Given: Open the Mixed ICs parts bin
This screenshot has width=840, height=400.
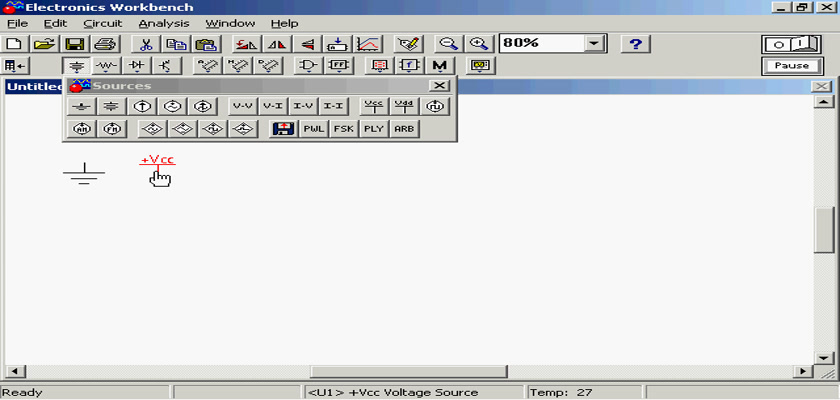Looking at the screenshot, I should click(238, 66).
